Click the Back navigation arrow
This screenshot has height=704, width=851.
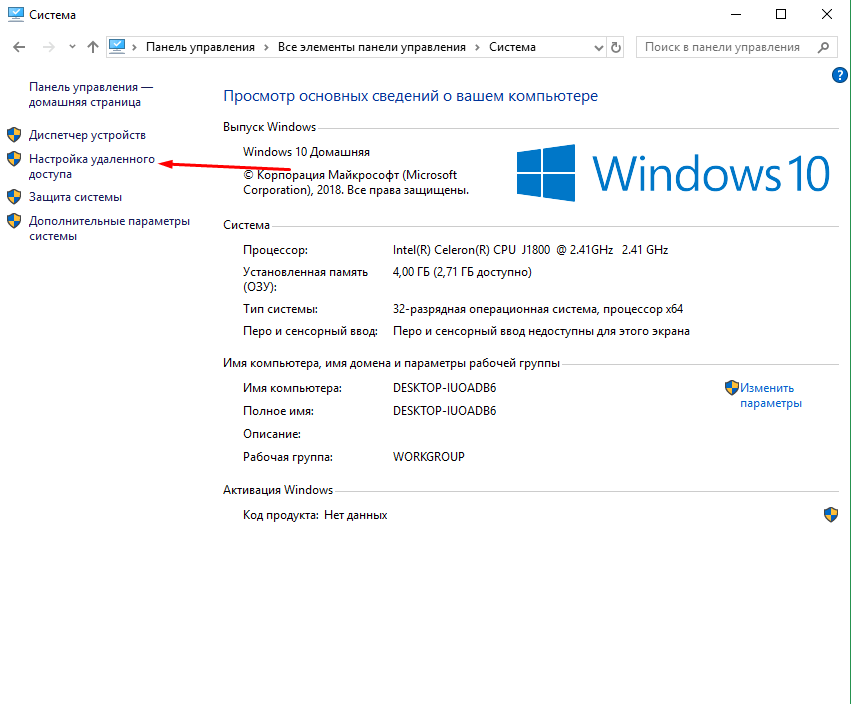tap(20, 47)
